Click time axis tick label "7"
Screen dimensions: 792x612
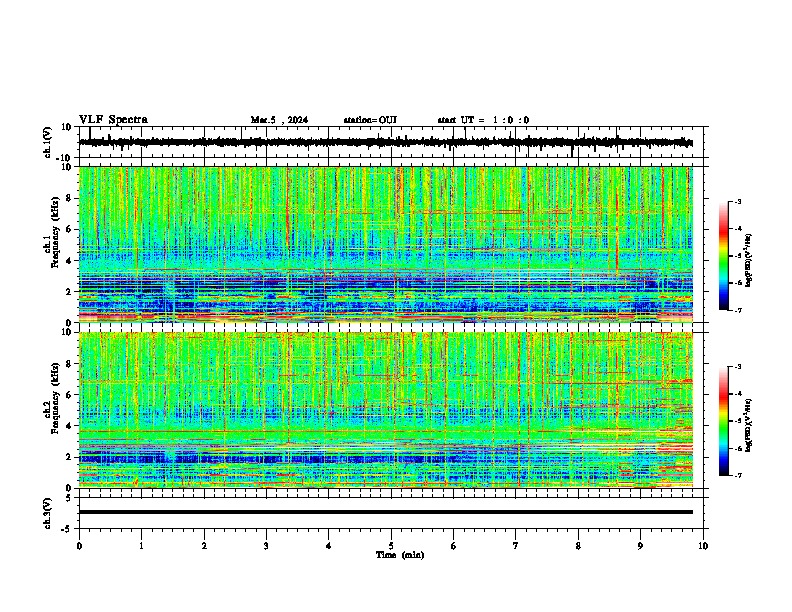pyautogui.click(x=516, y=546)
